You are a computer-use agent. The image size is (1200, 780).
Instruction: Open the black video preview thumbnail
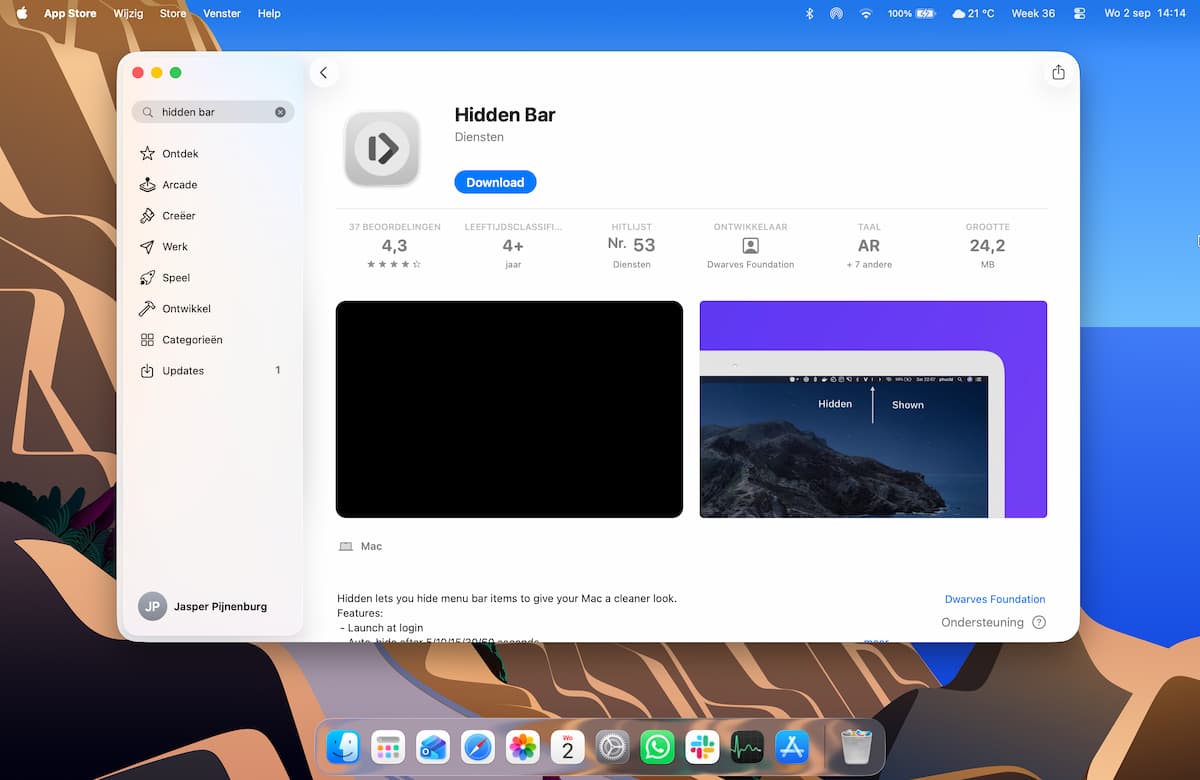point(509,409)
